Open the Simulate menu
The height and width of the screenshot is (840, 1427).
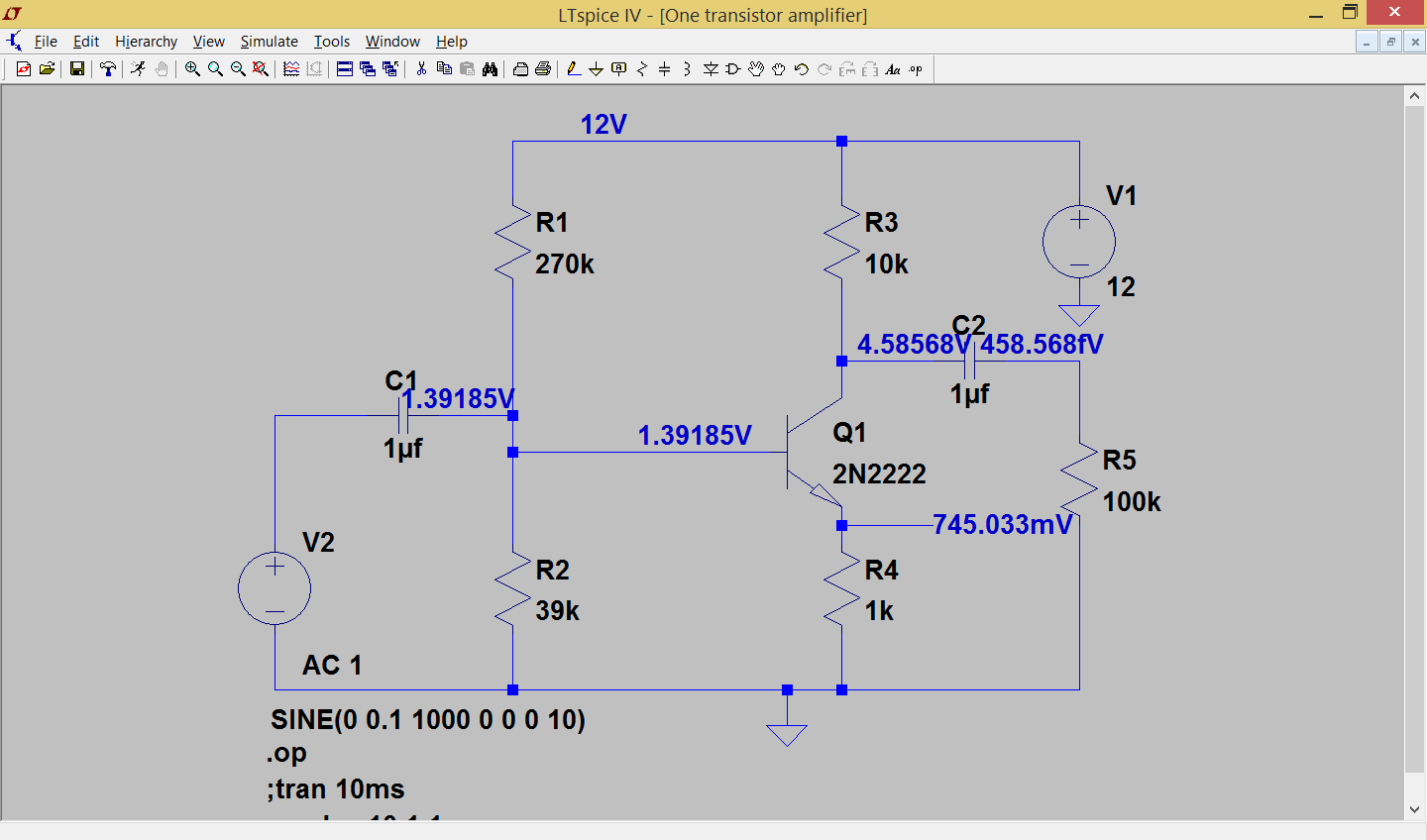(x=269, y=42)
